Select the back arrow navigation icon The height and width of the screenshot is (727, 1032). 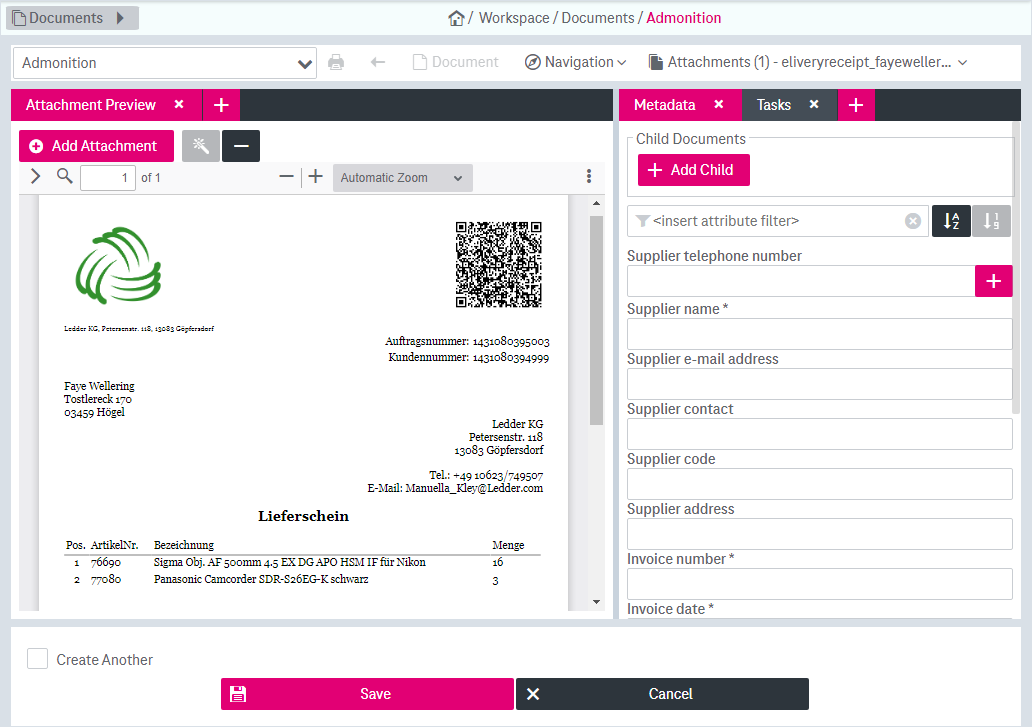click(377, 61)
